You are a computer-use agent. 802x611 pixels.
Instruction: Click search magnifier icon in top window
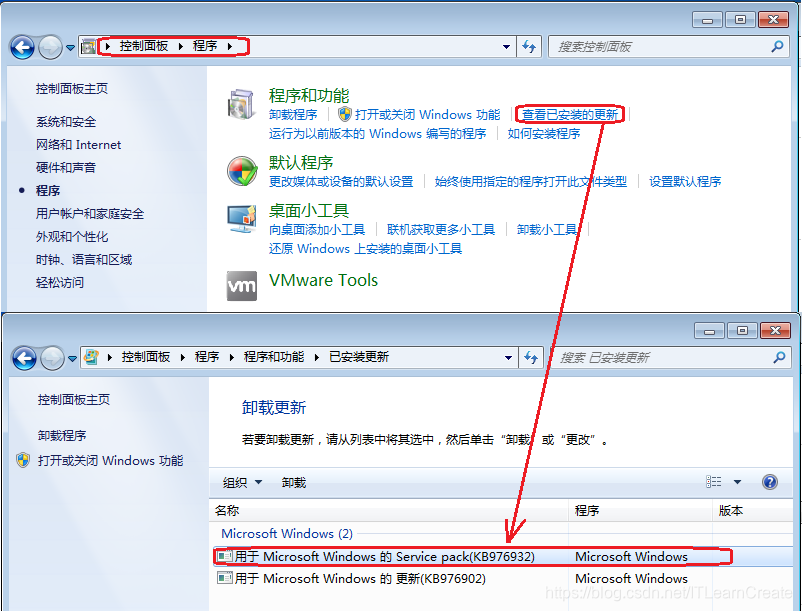pos(777,47)
